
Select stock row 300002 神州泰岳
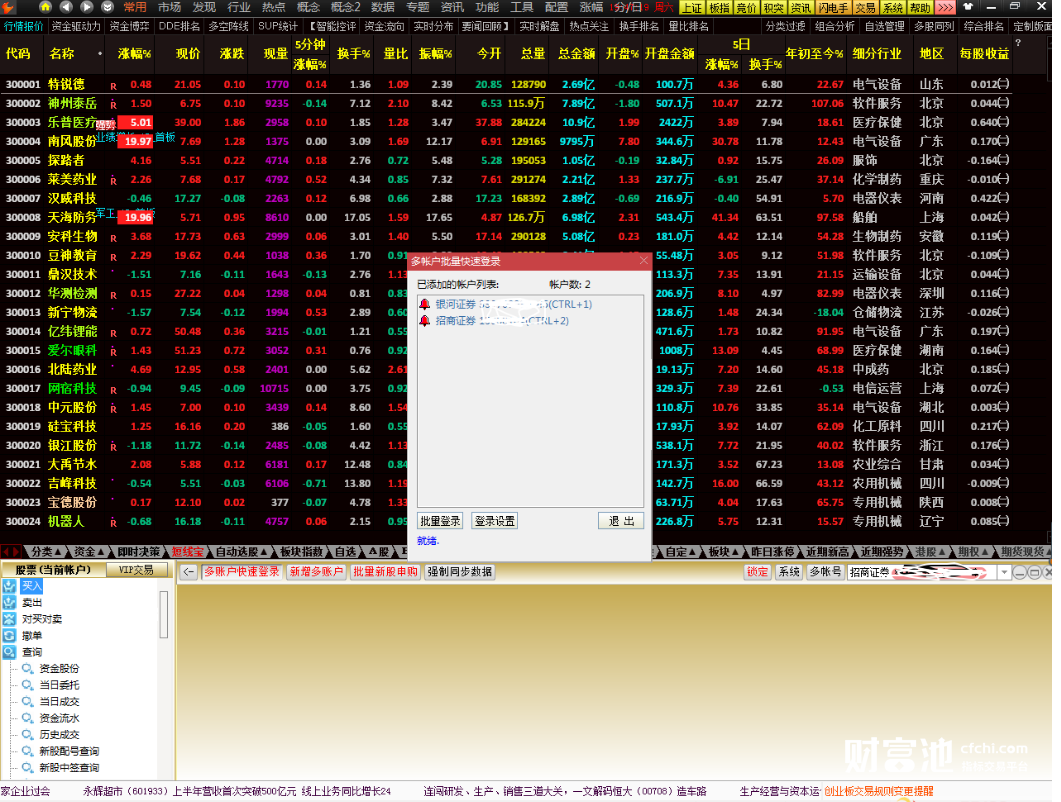[x=507, y=104]
